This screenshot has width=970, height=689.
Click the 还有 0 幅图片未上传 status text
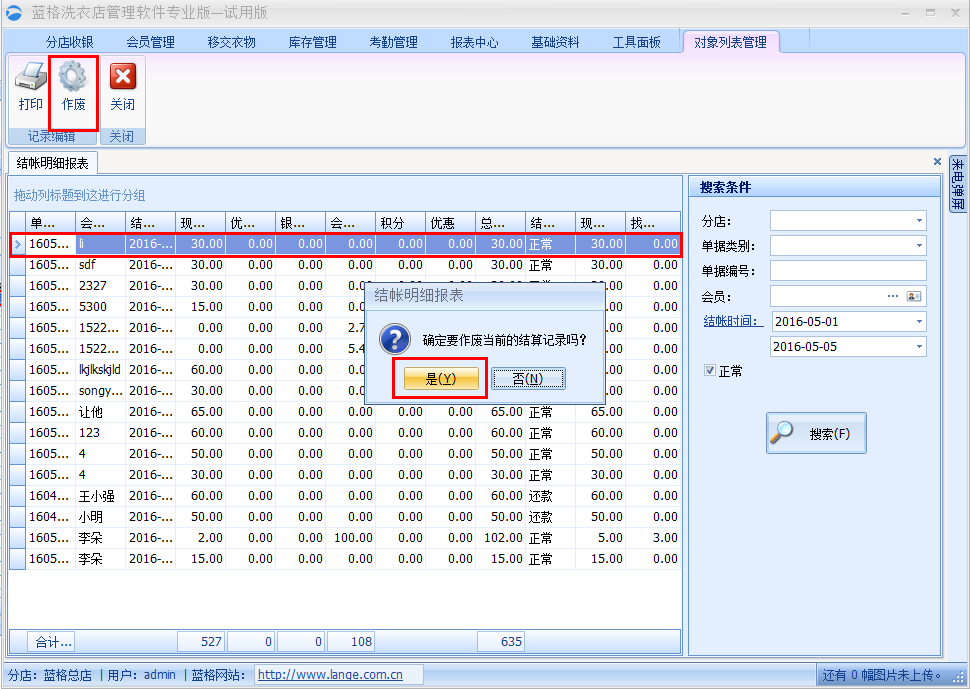pyautogui.click(x=882, y=675)
